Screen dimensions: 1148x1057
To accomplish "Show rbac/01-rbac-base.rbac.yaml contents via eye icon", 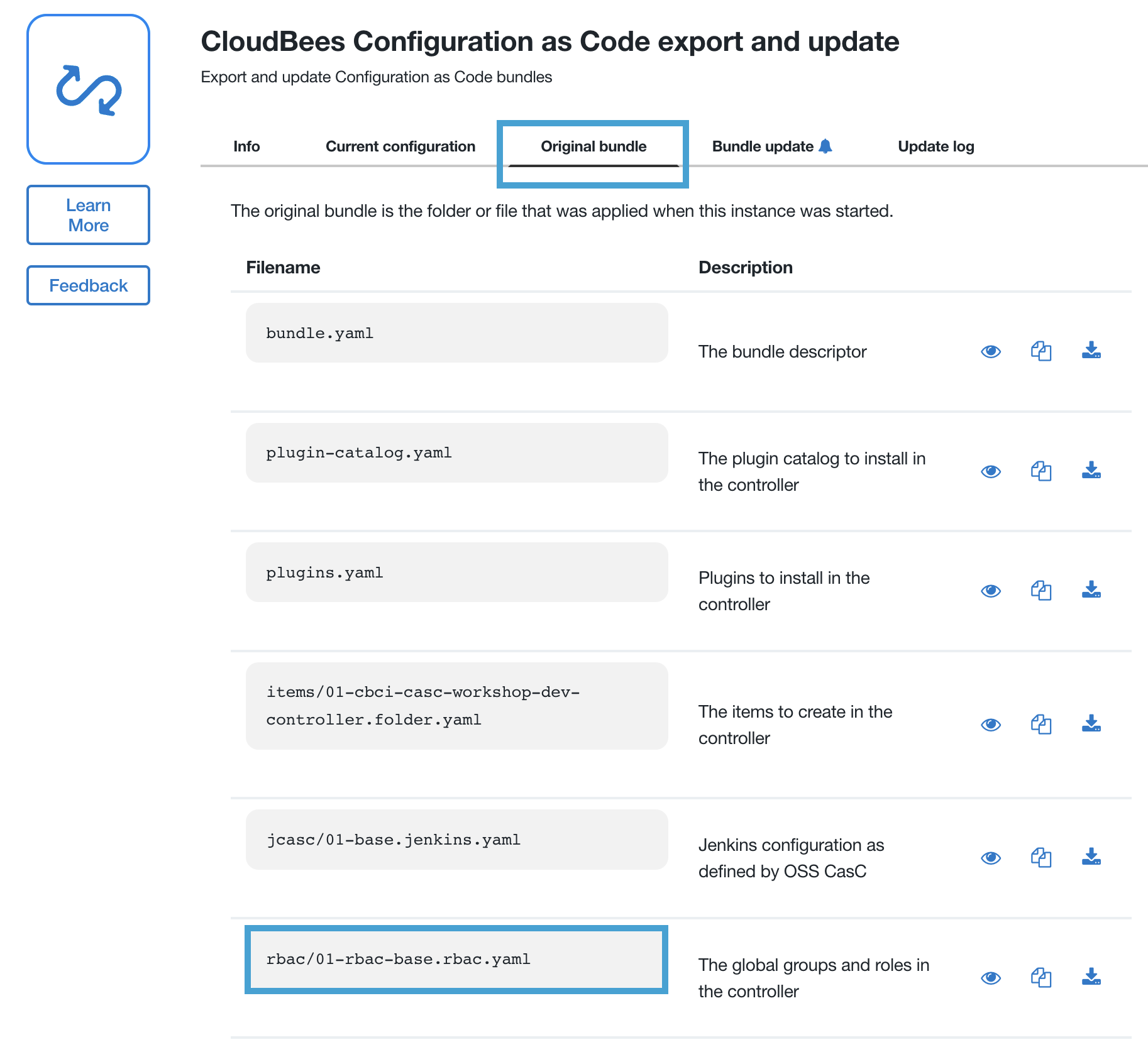I will pyautogui.click(x=991, y=978).
